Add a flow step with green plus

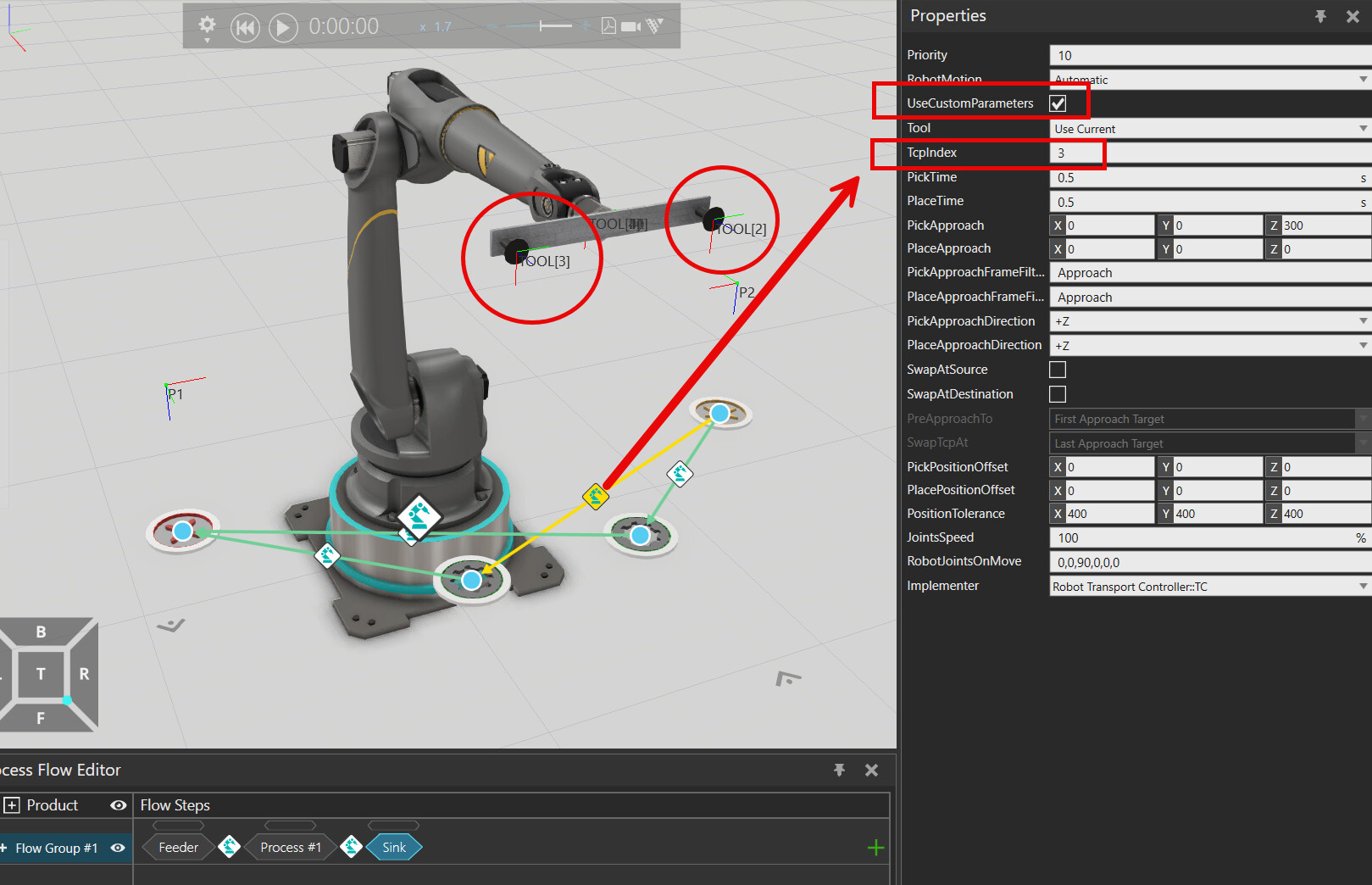(x=875, y=848)
